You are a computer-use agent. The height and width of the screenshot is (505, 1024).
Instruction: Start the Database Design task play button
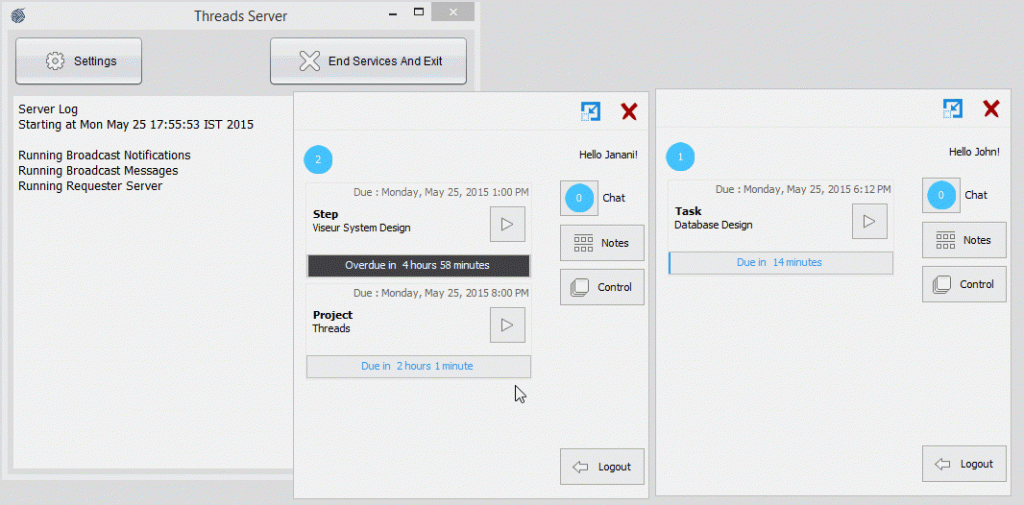tap(869, 221)
